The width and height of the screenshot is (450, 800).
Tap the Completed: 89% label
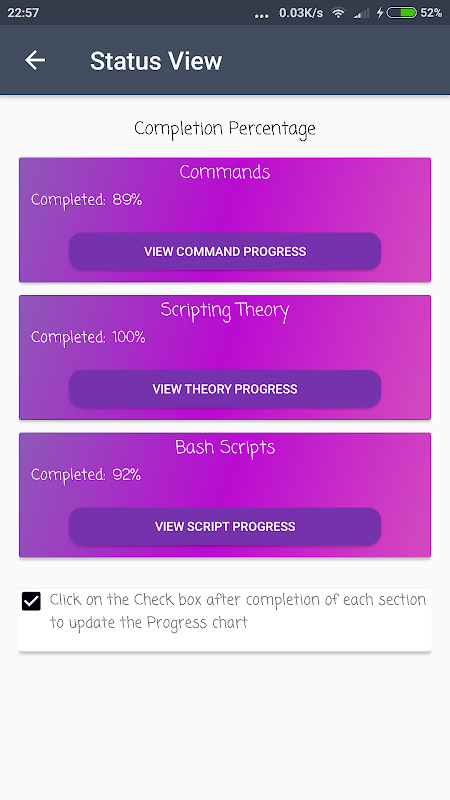pyautogui.click(x=86, y=200)
